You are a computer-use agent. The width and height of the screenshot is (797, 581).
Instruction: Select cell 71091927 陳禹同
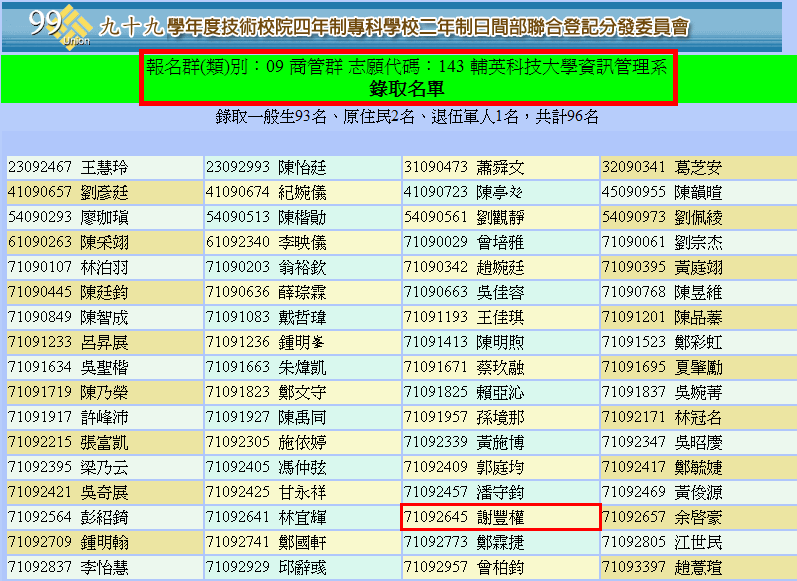point(302,417)
